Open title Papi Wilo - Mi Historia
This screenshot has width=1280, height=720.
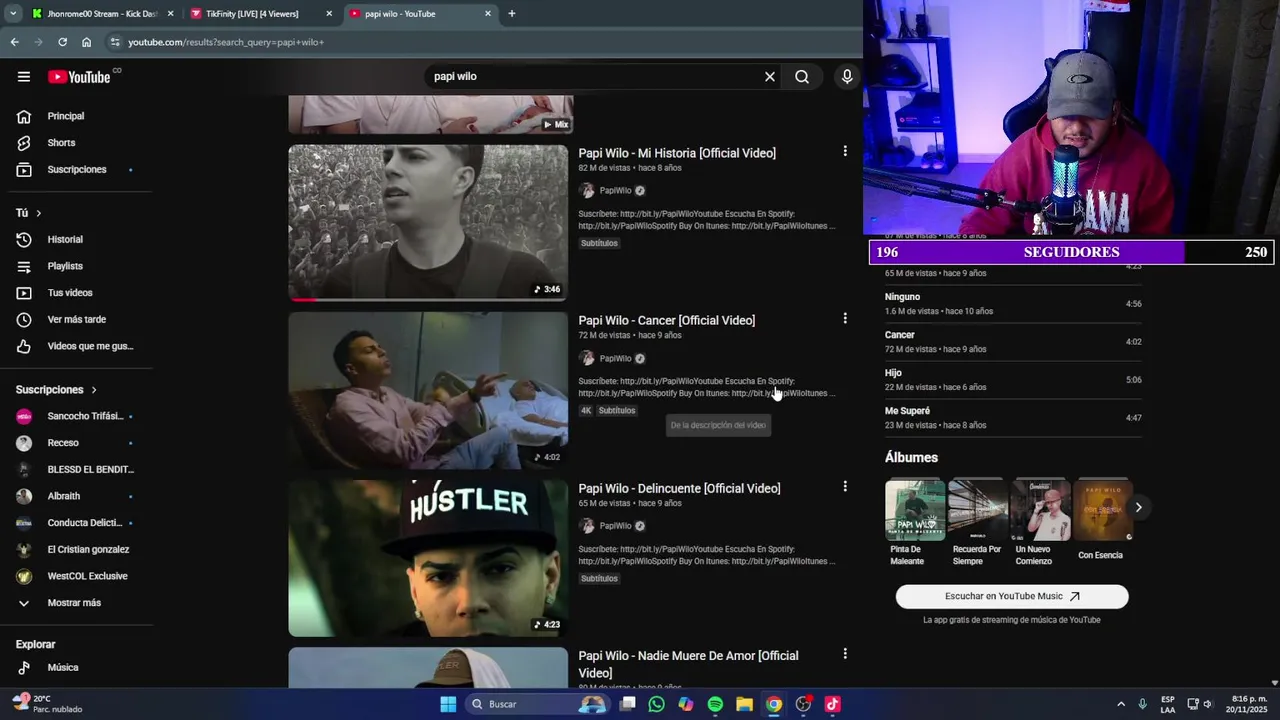click(x=677, y=153)
